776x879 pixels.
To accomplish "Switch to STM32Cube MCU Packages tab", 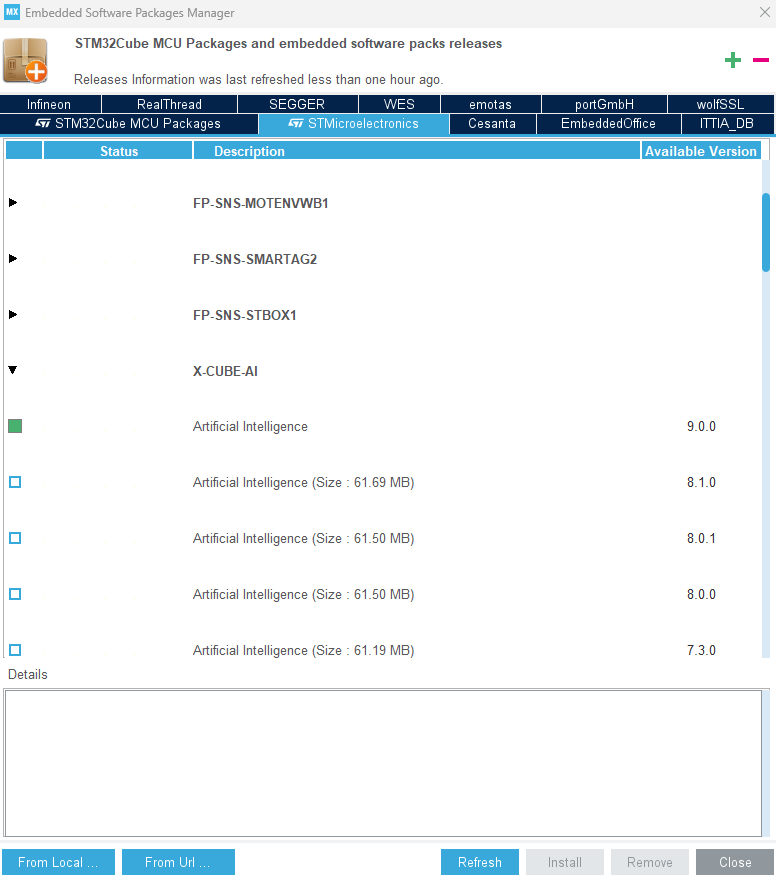I will click(x=129, y=124).
